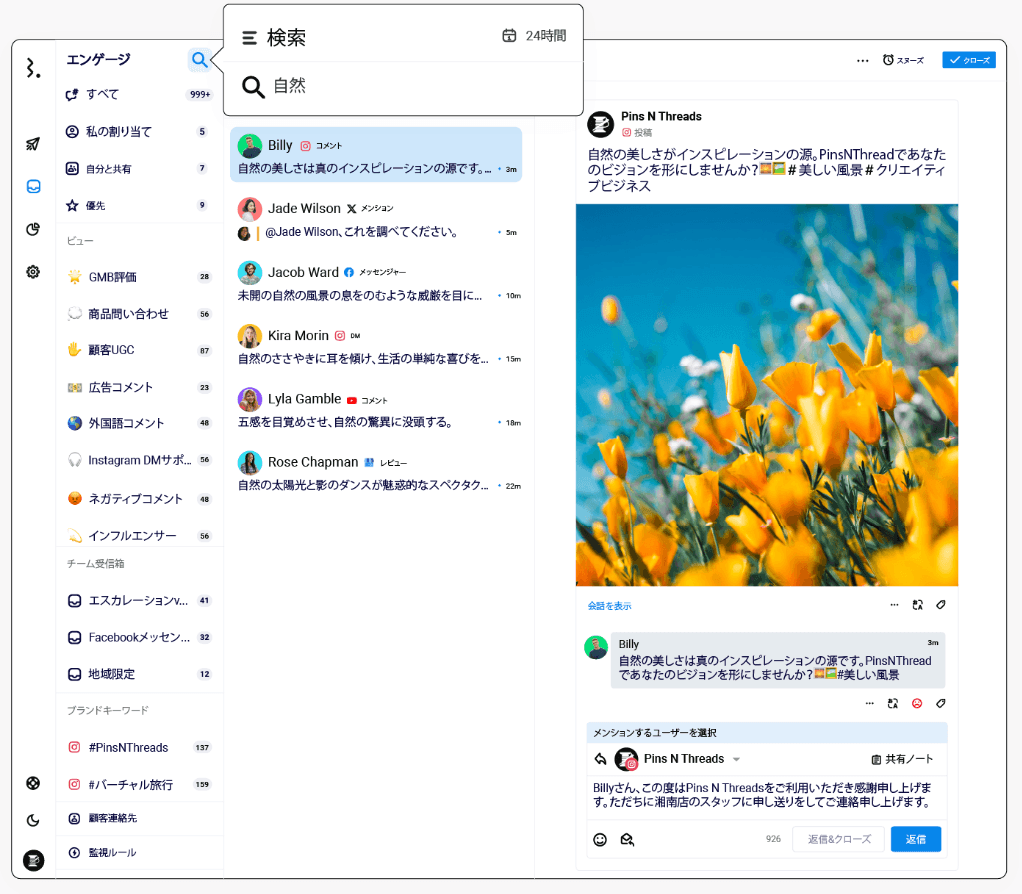Expand the Pins N Threads account dropdown
Viewport: 1022px width, 894px height.
tap(737, 760)
